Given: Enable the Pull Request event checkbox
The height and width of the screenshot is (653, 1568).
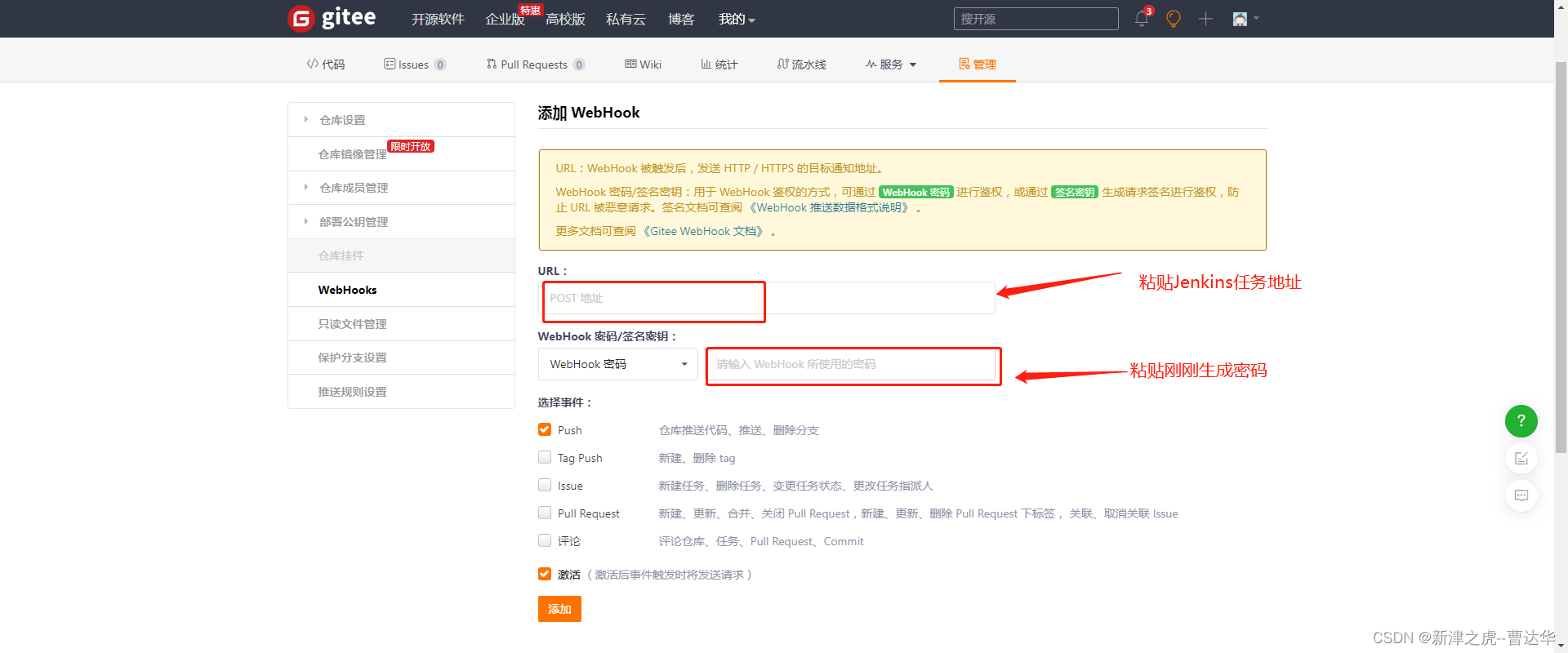Looking at the screenshot, I should (545, 513).
